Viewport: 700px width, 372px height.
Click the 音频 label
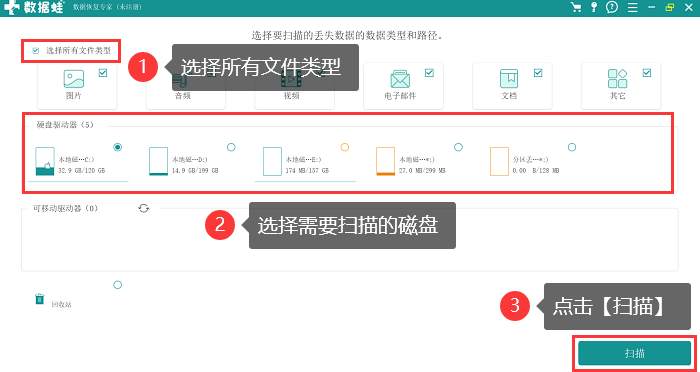(x=183, y=96)
